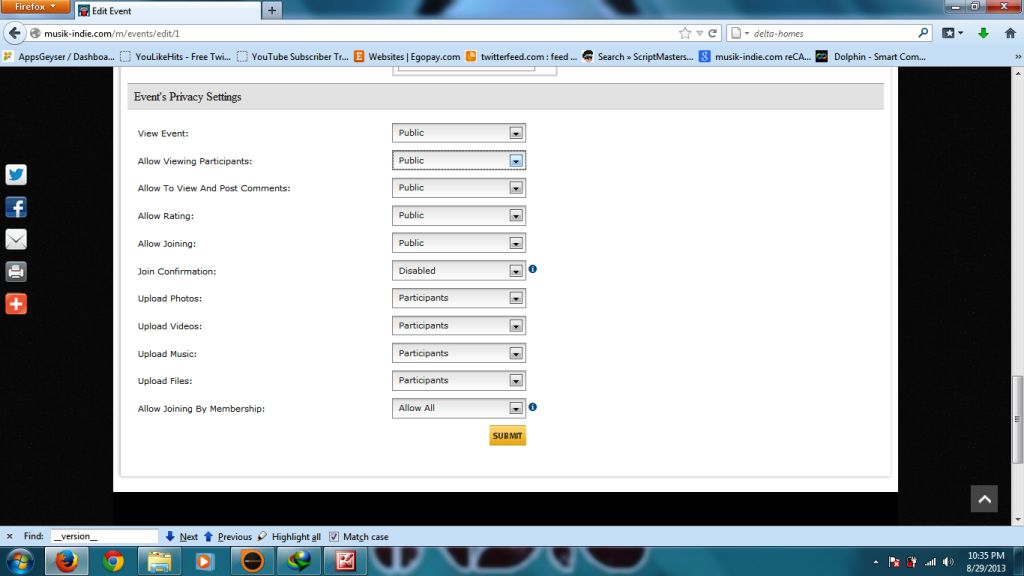Toggle Match case checkbox
The width and height of the screenshot is (1024, 576).
(x=334, y=536)
